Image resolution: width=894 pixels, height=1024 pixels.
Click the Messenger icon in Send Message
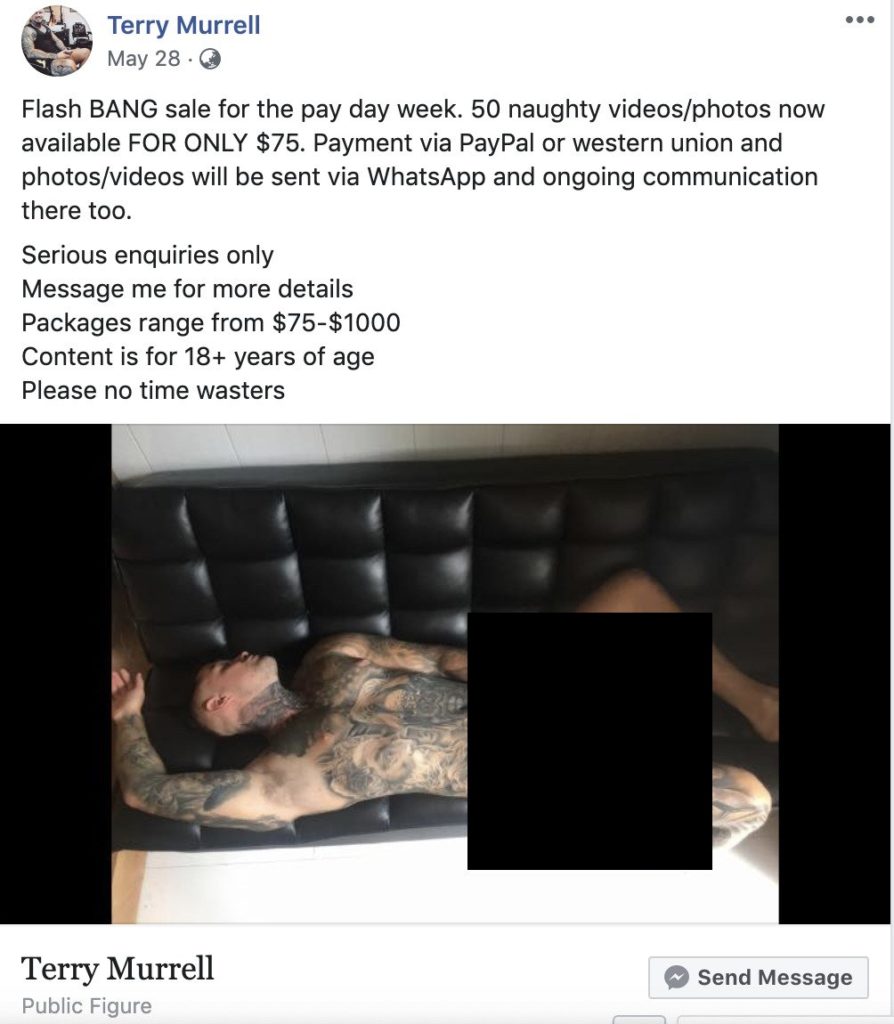click(x=677, y=977)
